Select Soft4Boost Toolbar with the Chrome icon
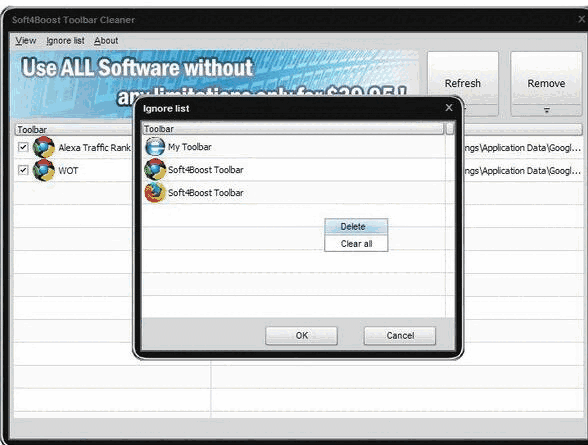This screenshot has width=588, height=445. [294, 169]
